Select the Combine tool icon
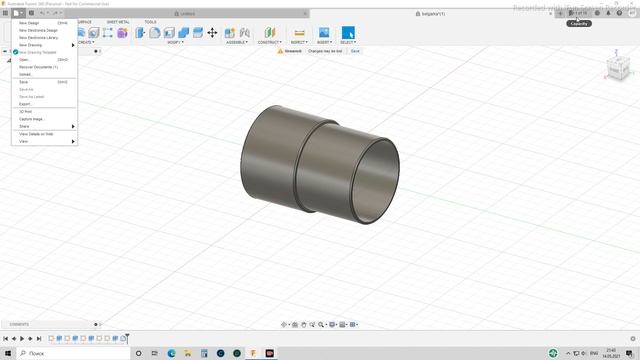The height and width of the screenshot is (360, 640). 183,32
